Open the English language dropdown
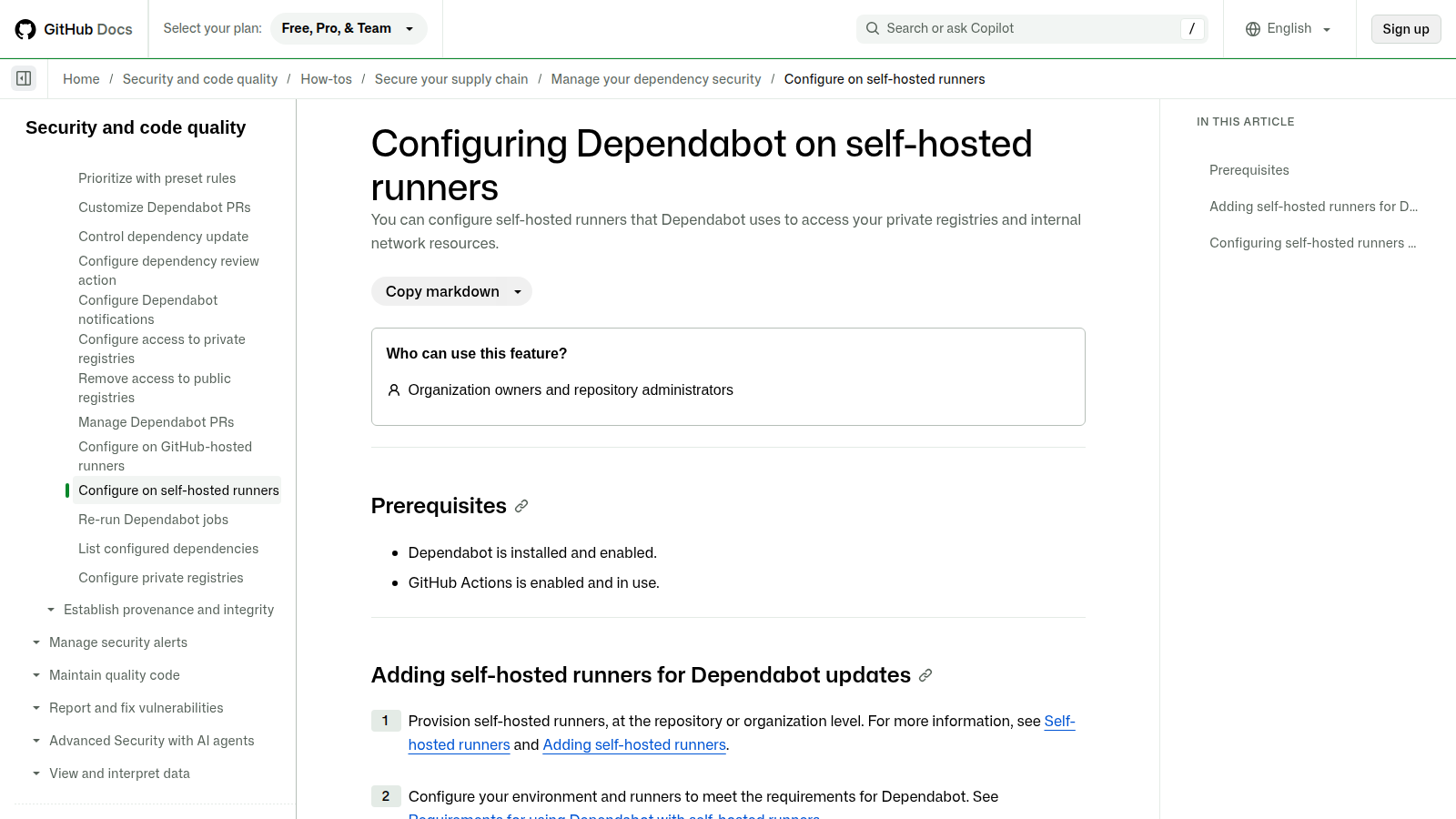The width and height of the screenshot is (1456, 819). tap(1289, 29)
